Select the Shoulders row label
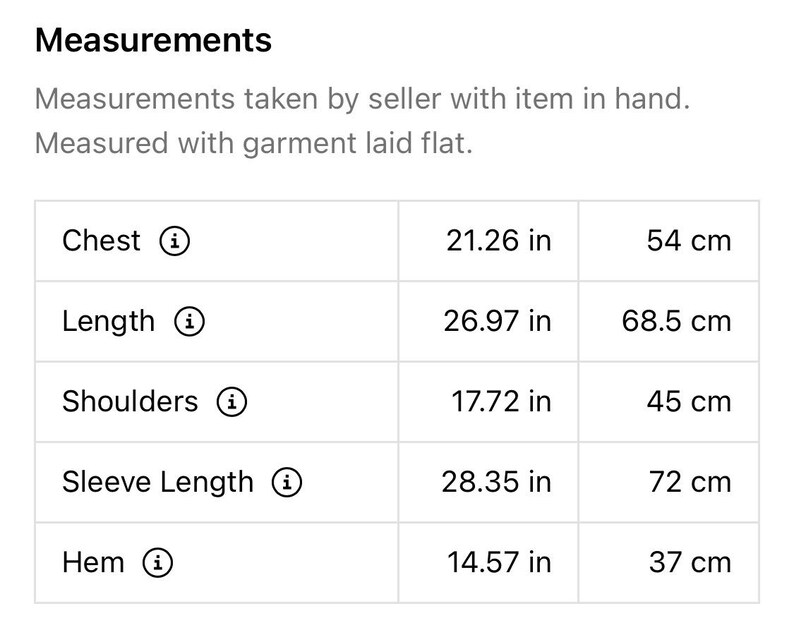Screen dimensions: 794x623 pos(130,401)
